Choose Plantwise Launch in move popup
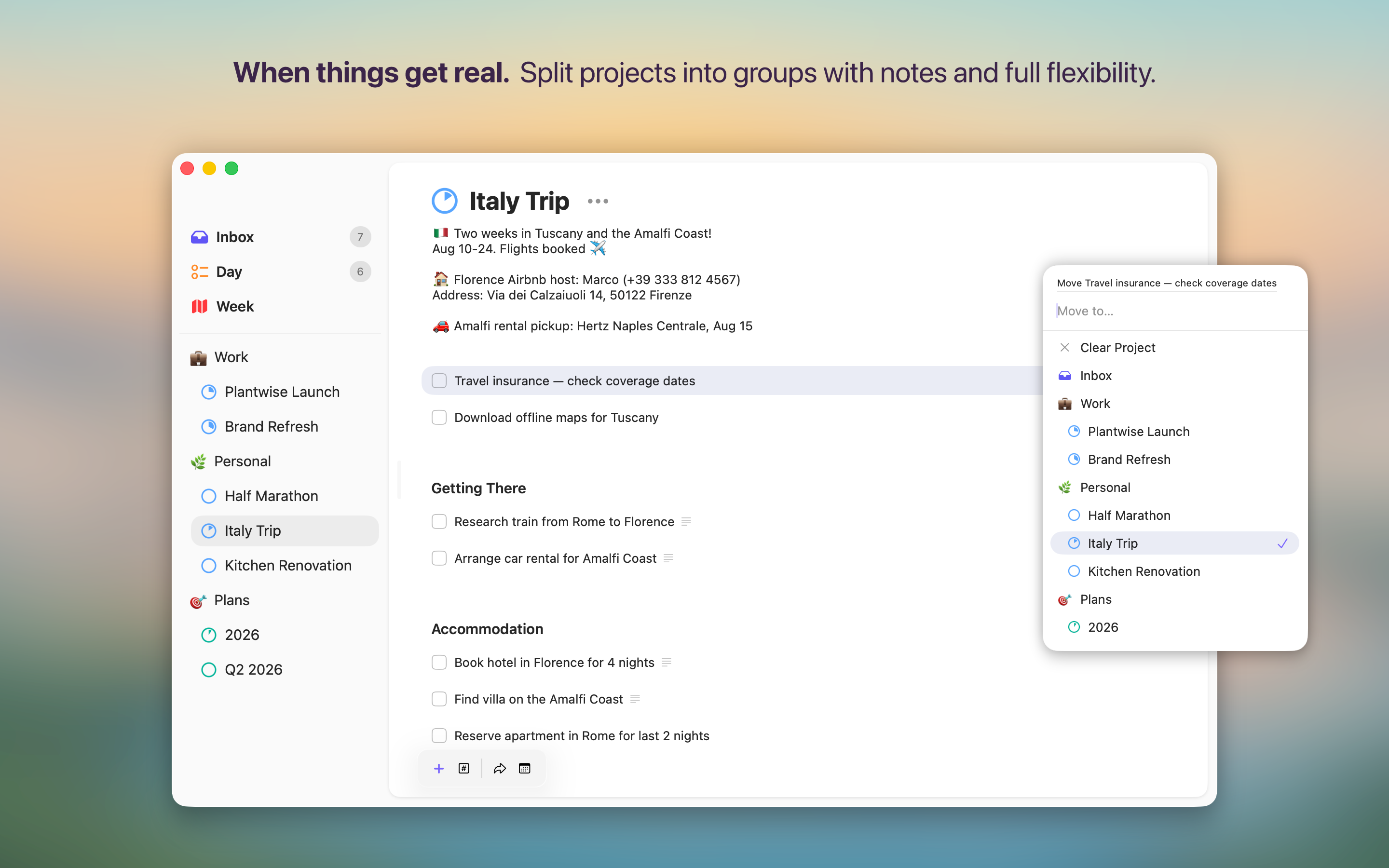The image size is (1389, 868). click(x=1174, y=432)
